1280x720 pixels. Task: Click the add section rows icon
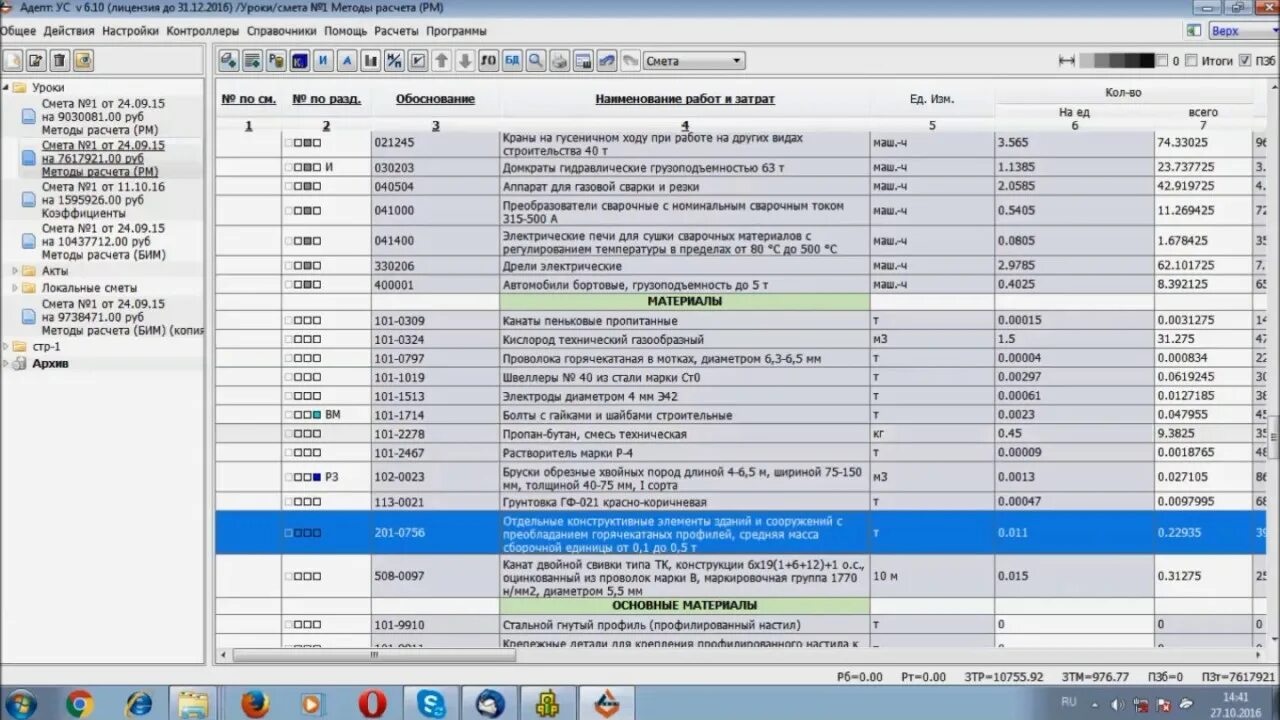(252, 61)
